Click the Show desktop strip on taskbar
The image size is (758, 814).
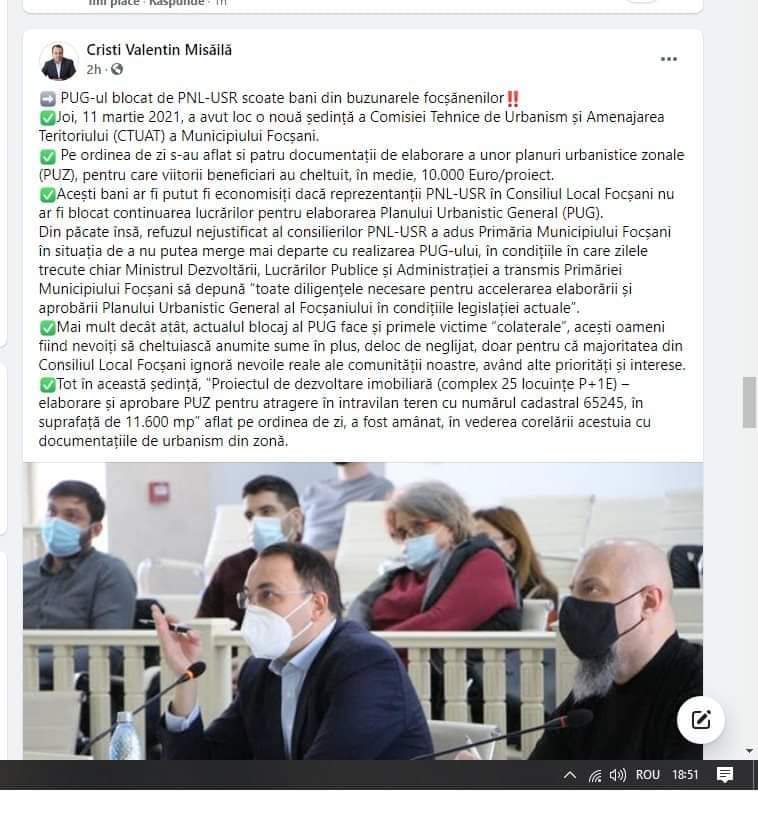[755, 775]
